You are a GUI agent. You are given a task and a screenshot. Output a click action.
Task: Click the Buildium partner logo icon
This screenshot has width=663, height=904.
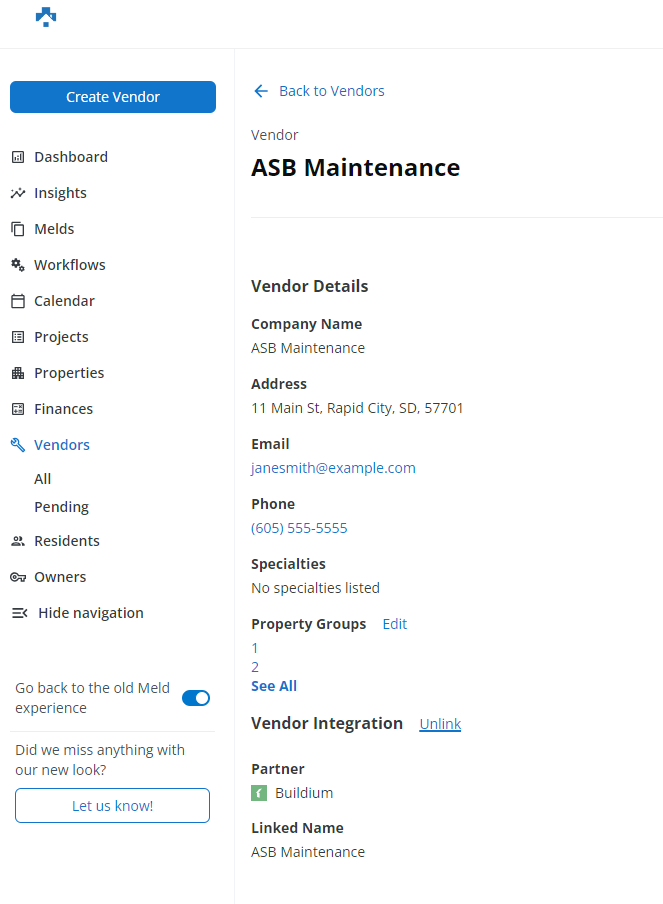click(259, 793)
